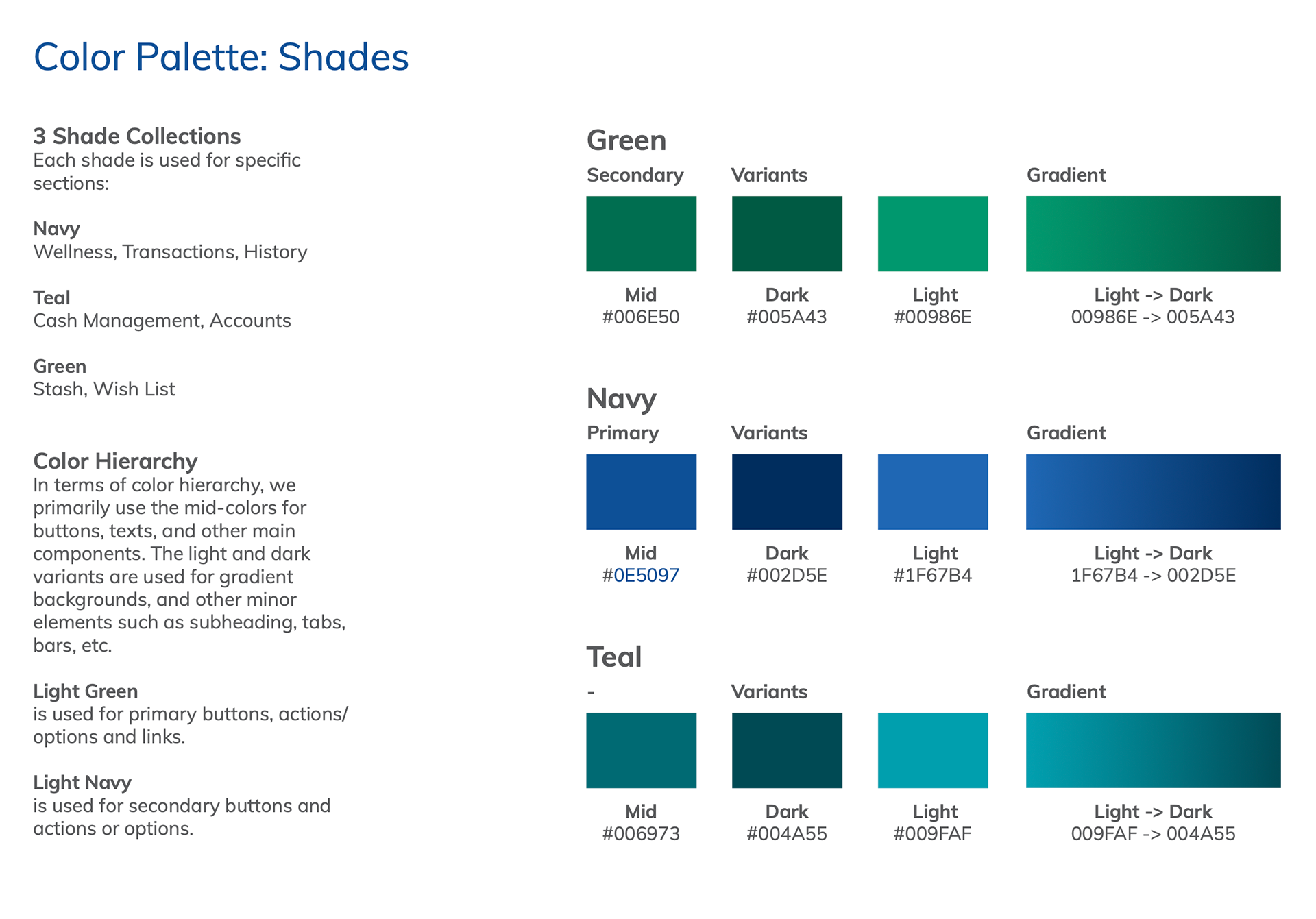Pick the light green swatch #00986E
Screen dimensions: 1316x919
pyautogui.click(x=933, y=234)
